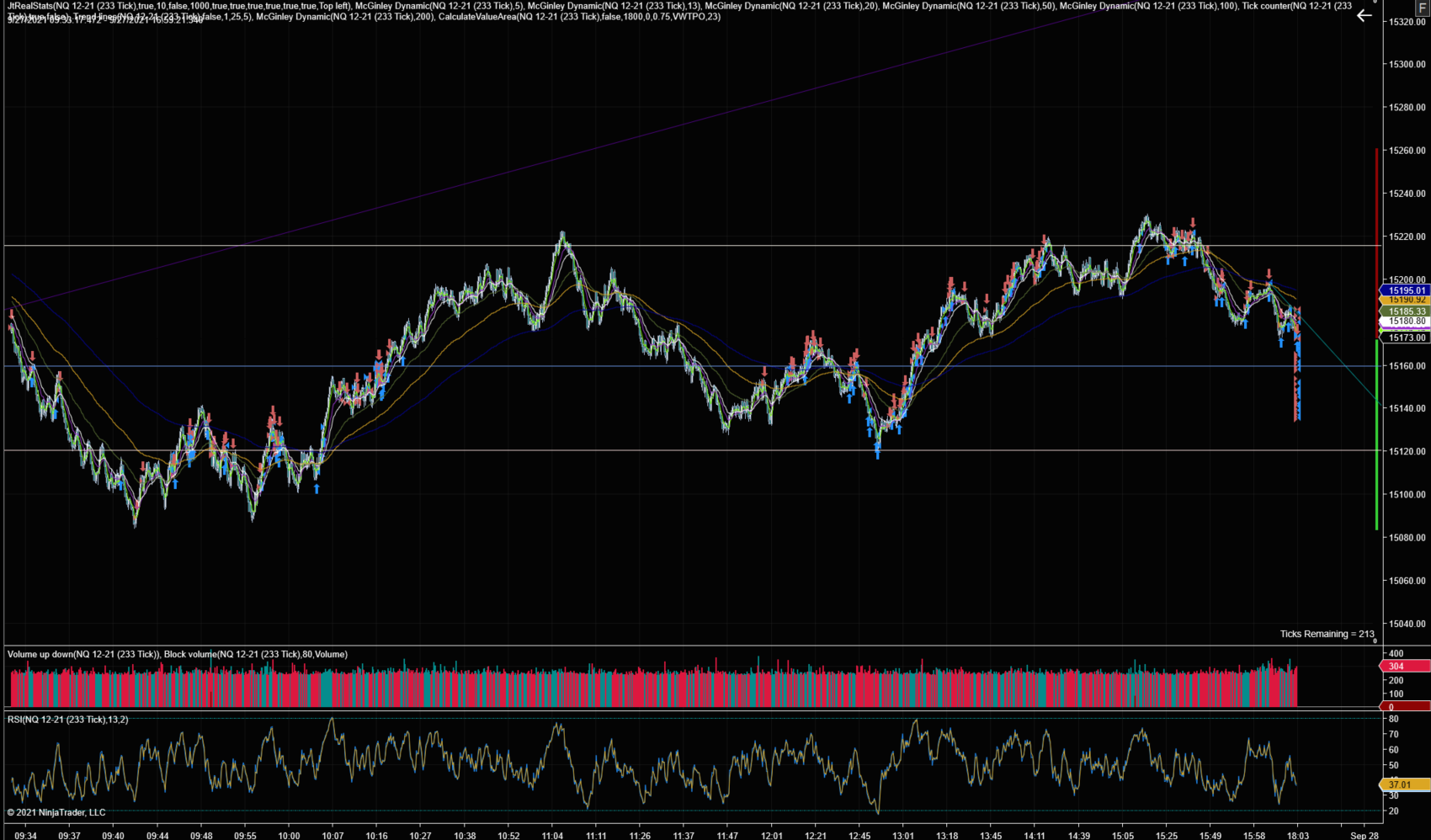1431x840 pixels.
Task: Click the 13:01 time axis label
Action: 903,835
